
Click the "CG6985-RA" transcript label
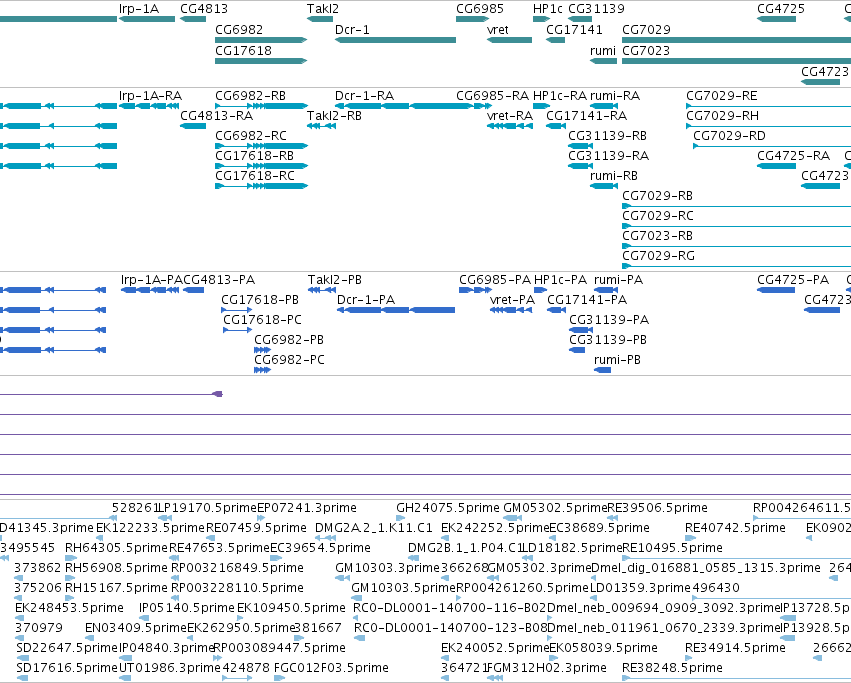[492, 96]
